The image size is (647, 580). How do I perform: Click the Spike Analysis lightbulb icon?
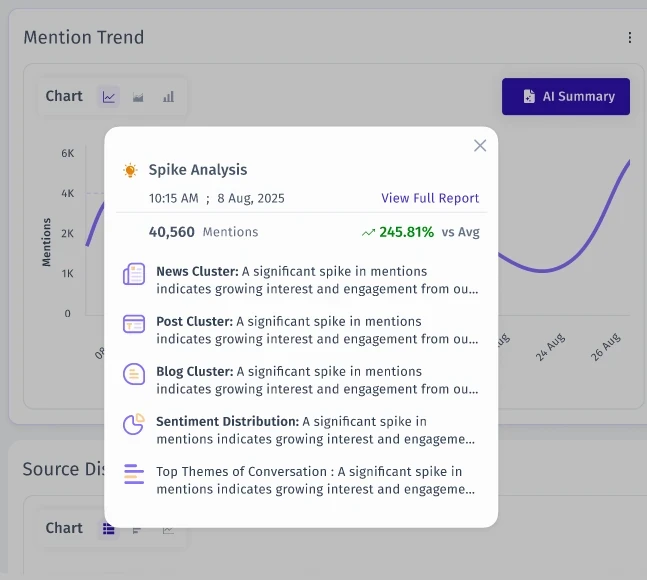click(x=130, y=170)
